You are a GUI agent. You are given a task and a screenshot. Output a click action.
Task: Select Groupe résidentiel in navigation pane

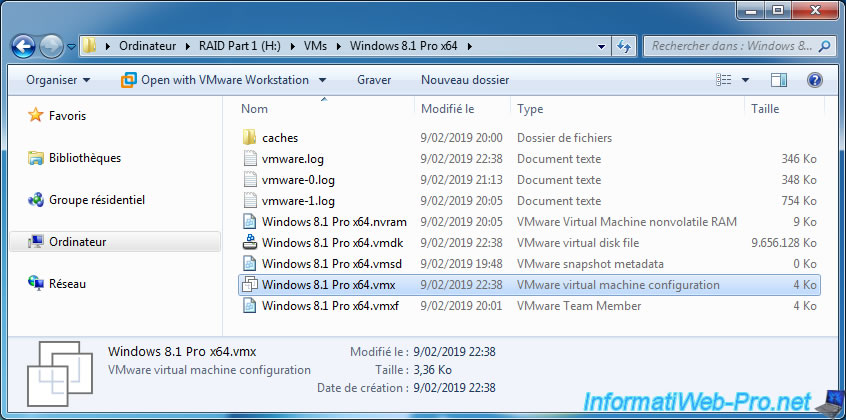[97, 200]
